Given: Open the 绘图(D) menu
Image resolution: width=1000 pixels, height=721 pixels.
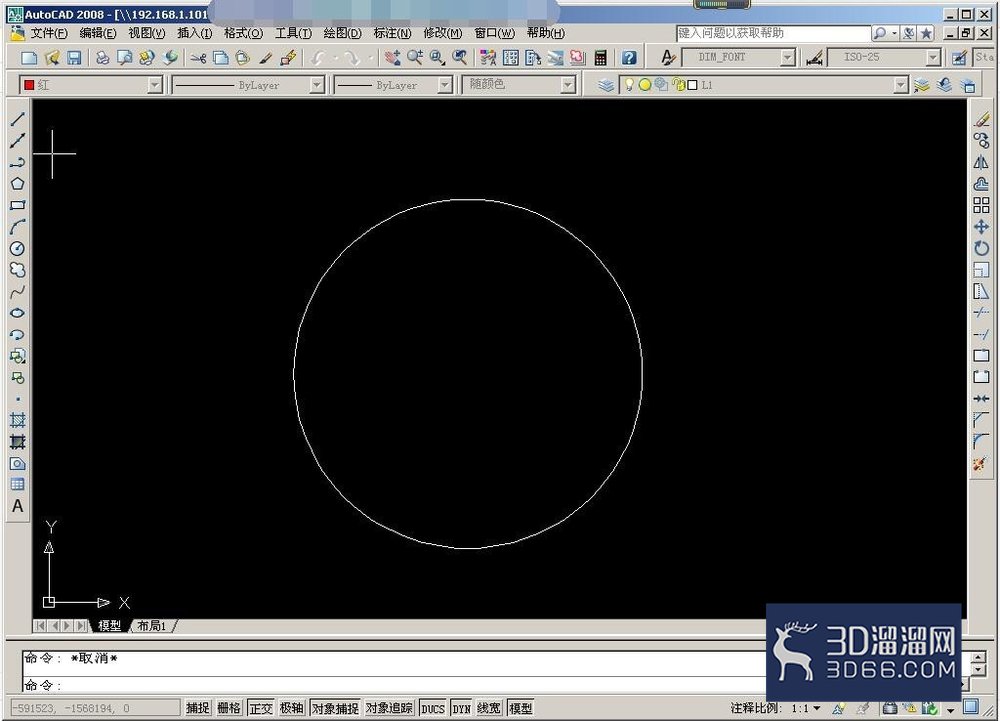Looking at the screenshot, I should point(342,33).
